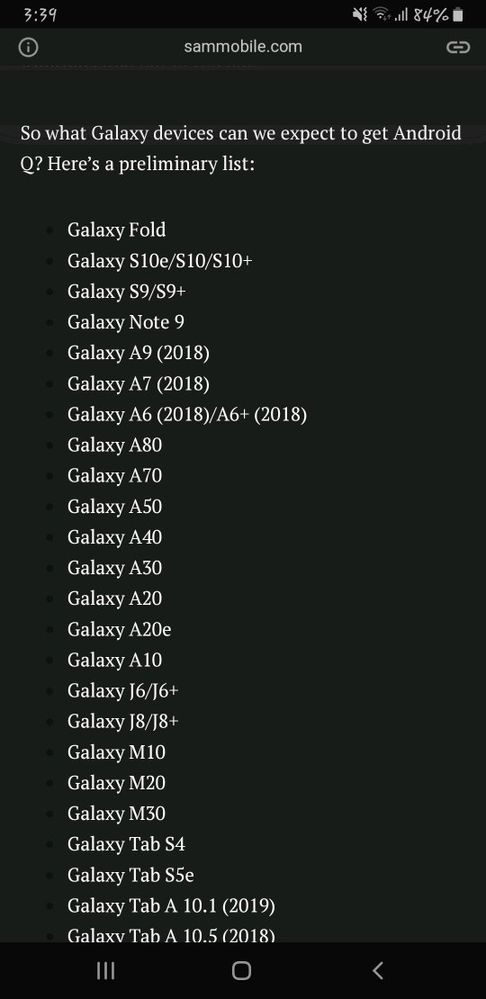Select the Galaxy Fold list item
486x999 pixels.
coord(117,229)
